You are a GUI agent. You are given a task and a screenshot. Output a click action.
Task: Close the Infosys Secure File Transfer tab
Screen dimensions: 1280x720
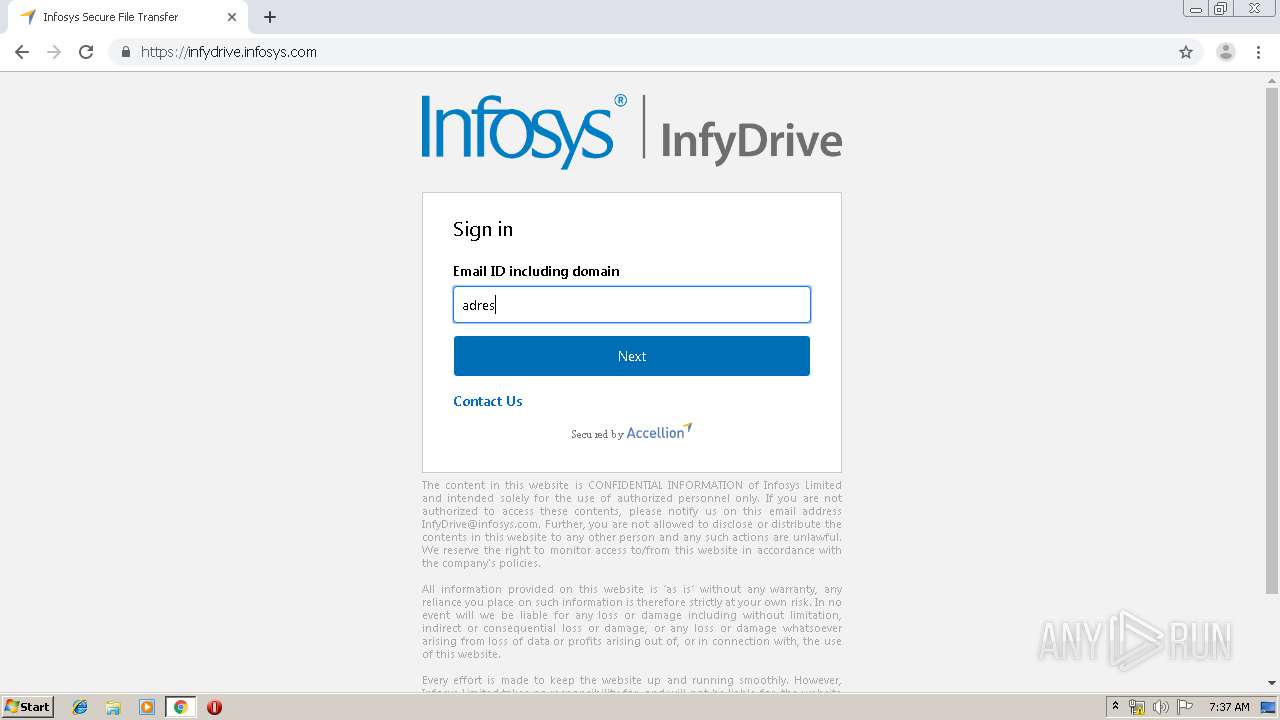click(232, 17)
